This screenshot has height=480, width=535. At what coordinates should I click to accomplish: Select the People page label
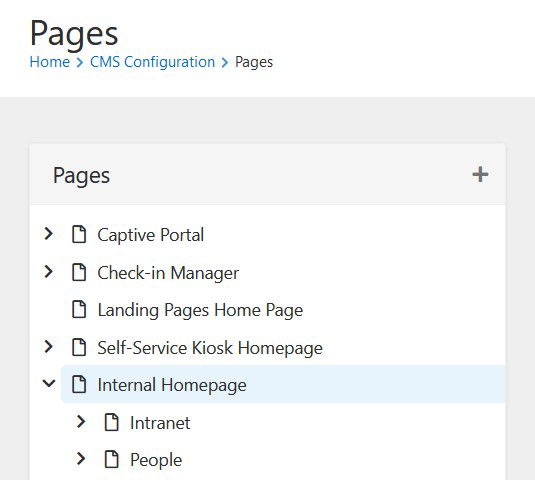[x=156, y=460]
